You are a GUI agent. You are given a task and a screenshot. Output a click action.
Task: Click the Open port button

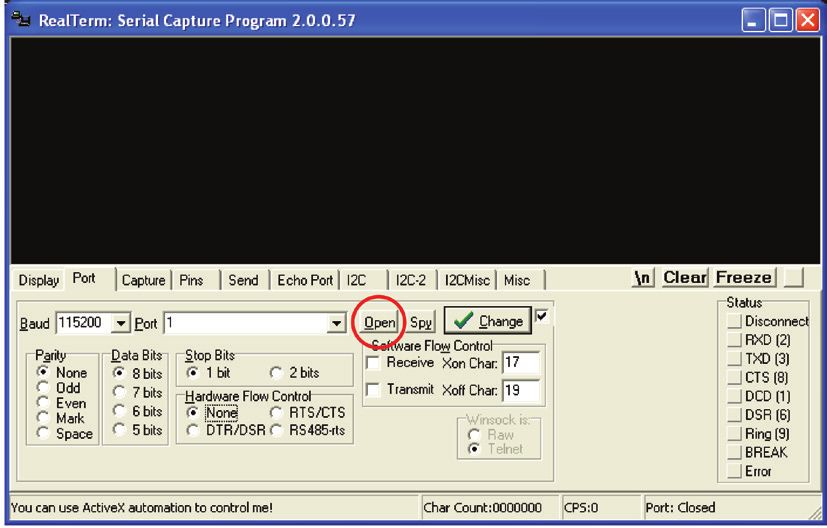[379, 322]
